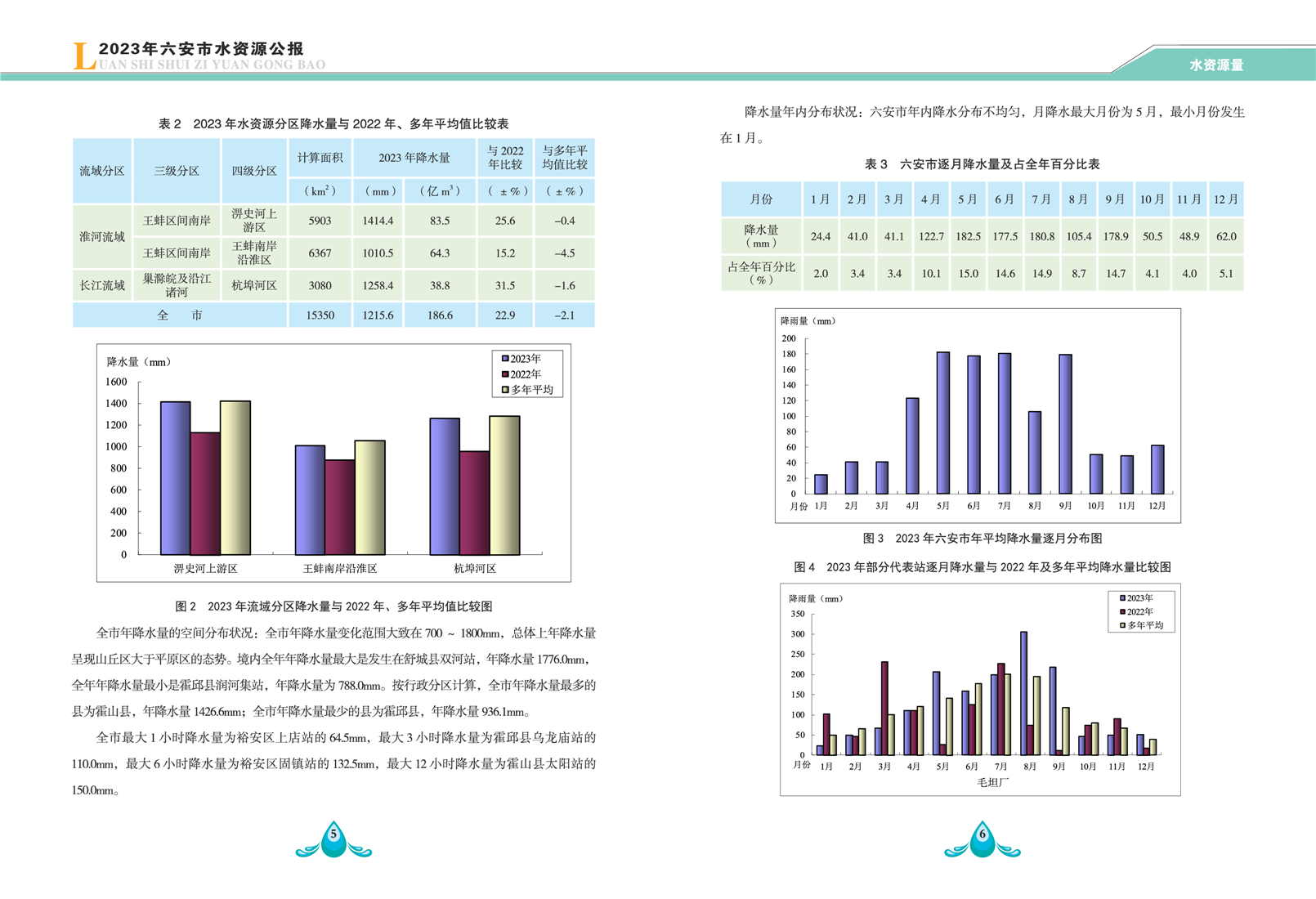Click the comparison value −4.5
This screenshot has height=899, width=1316.
565,253
